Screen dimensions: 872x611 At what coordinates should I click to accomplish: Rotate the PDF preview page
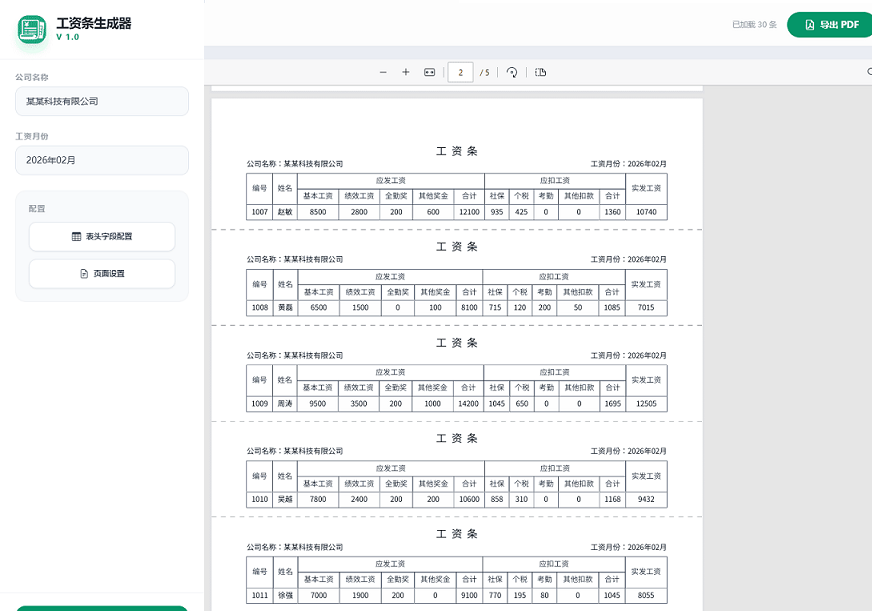click(x=512, y=72)
